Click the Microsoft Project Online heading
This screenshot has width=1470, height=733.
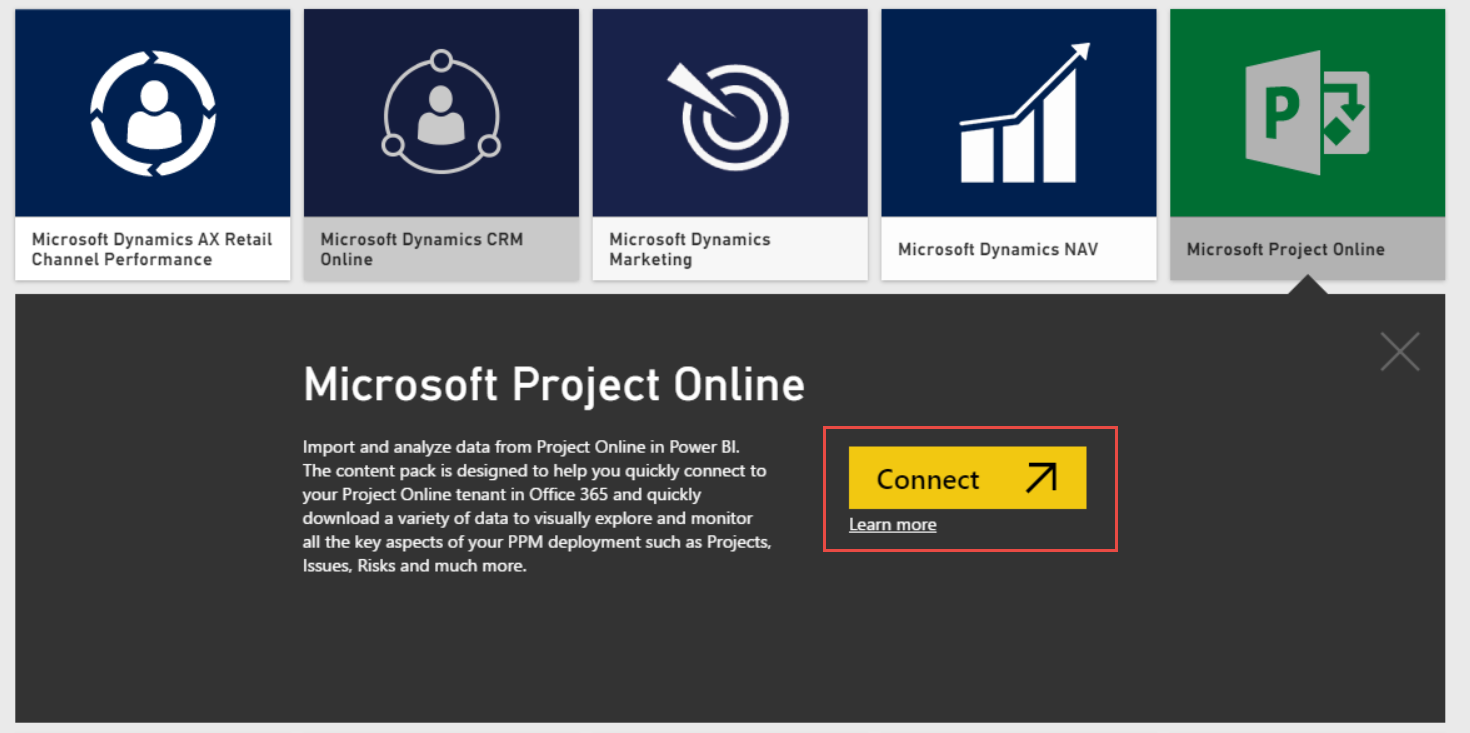[x=553, y=384]
